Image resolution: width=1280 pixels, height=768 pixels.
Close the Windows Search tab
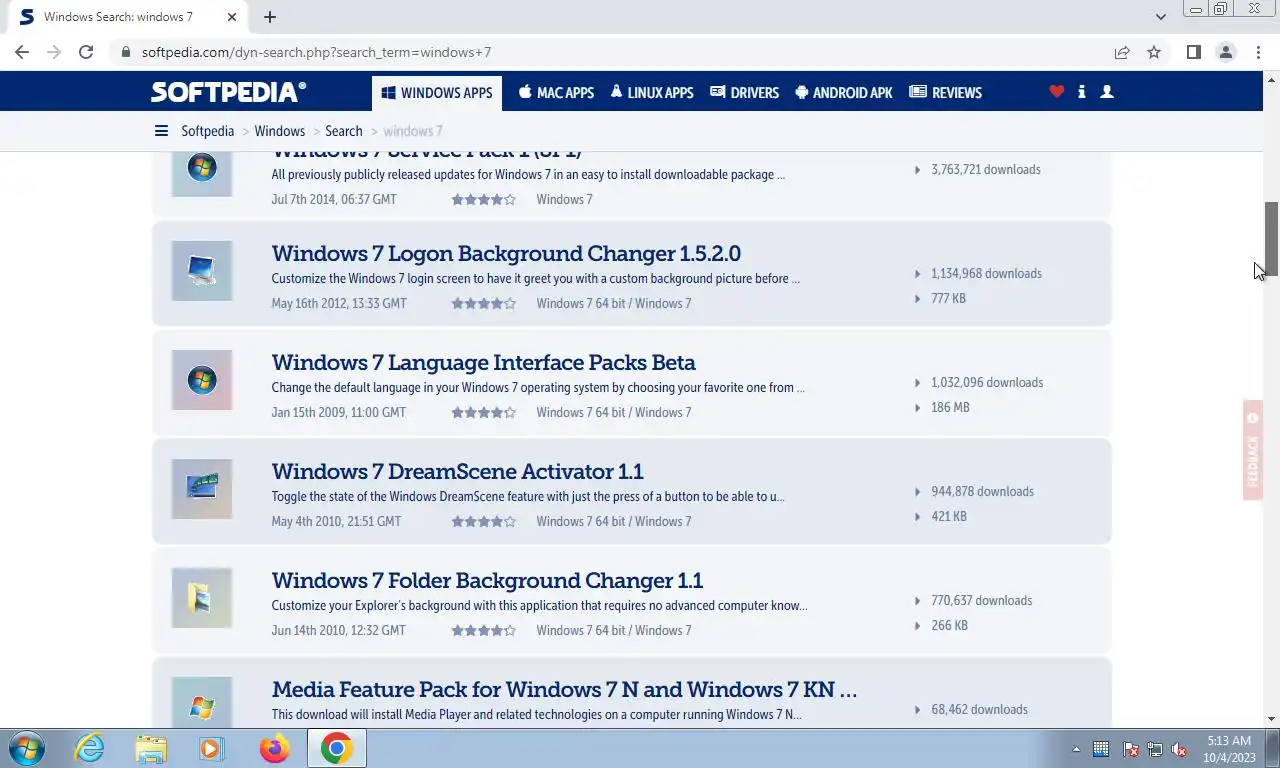232,17
